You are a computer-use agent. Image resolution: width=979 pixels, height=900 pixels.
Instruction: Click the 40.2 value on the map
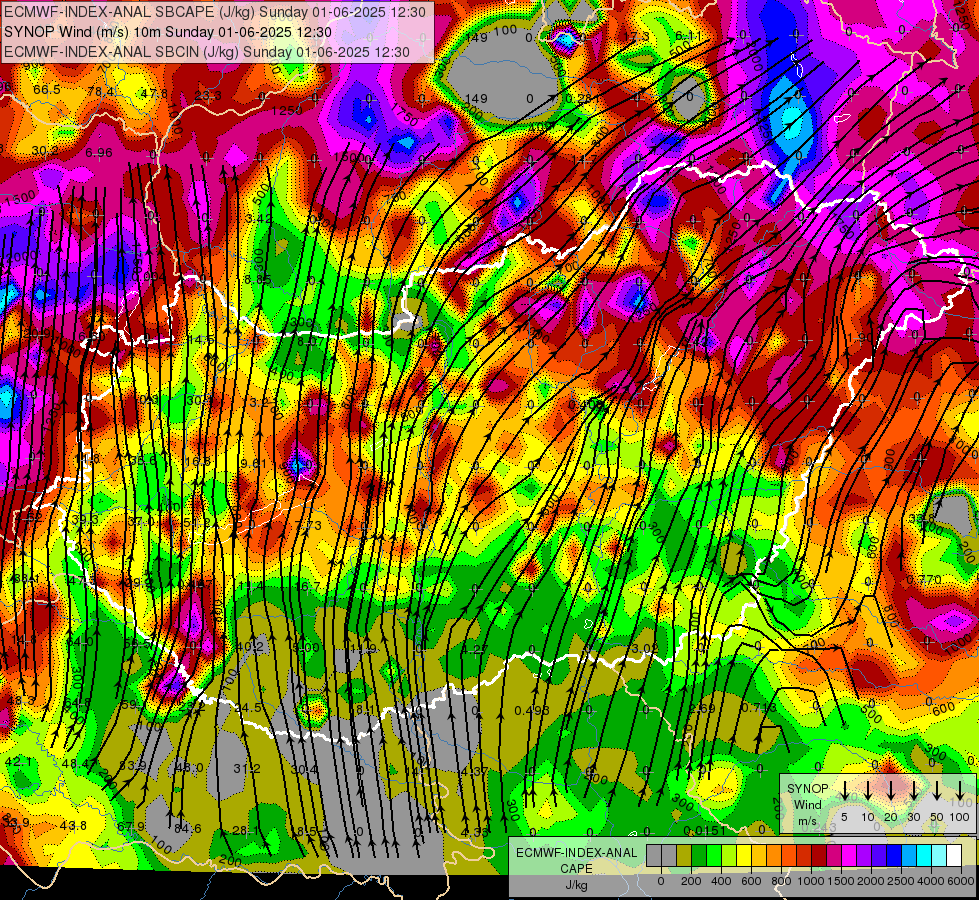pyautogui.click(x=250, y=647)
